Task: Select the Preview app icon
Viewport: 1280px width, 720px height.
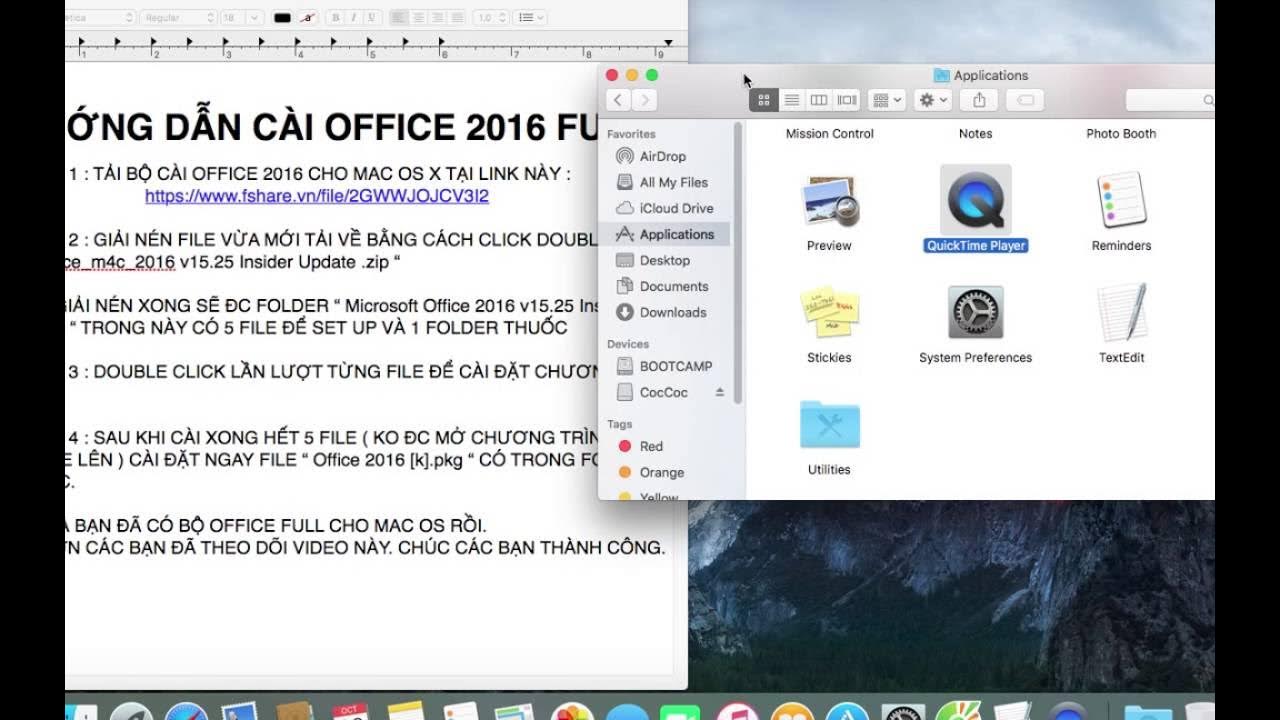Action: coord(830,201)
